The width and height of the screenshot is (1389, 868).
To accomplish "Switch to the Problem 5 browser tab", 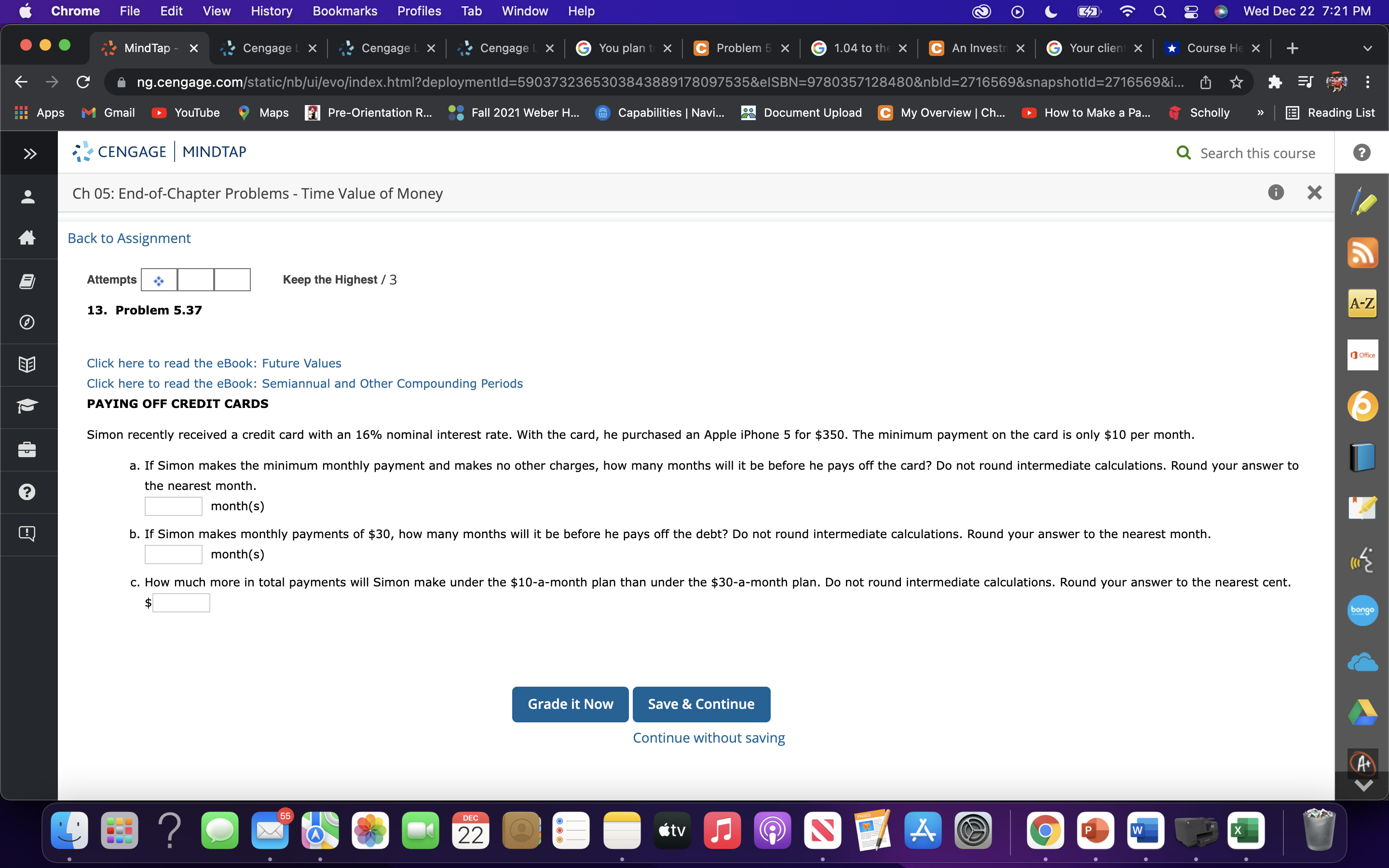I will pyautogui.click(x=740, y=48).
